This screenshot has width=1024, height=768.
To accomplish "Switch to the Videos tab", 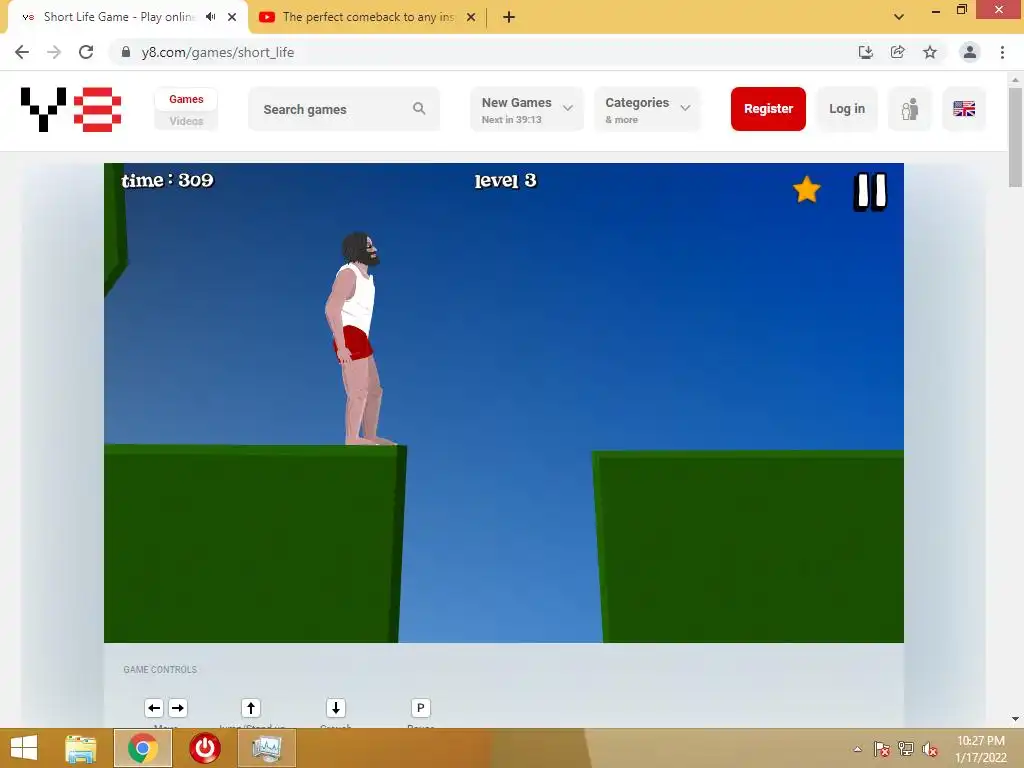I will point(186,121).
